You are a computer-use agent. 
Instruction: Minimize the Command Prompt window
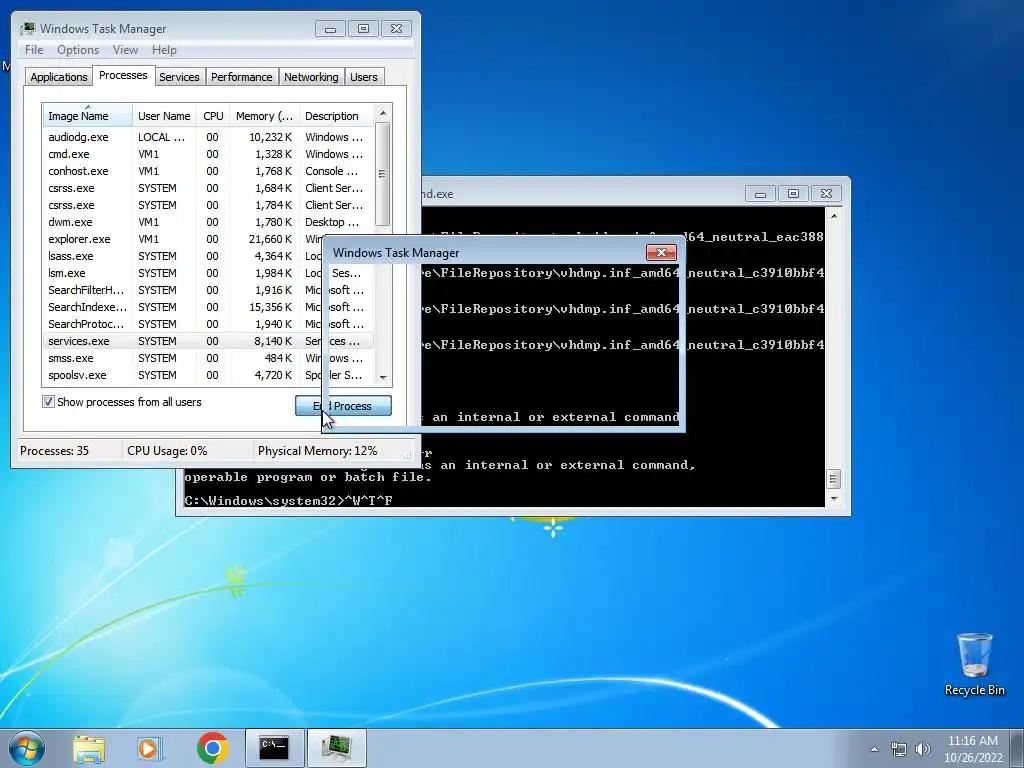click(x=760, y=194)
